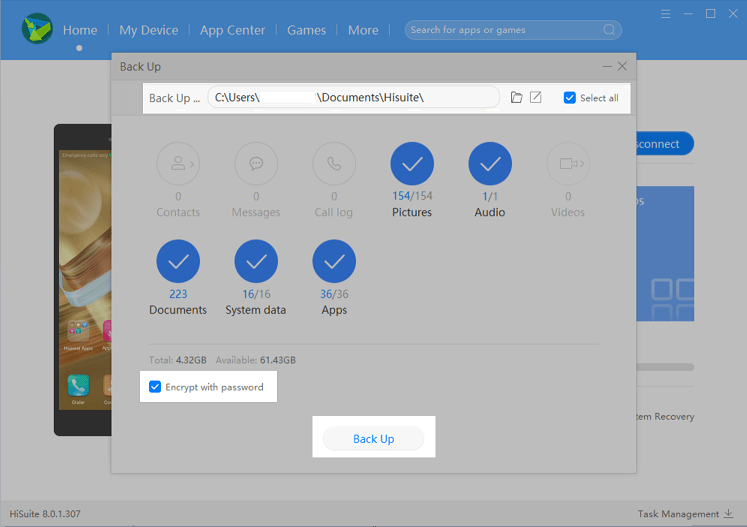
Task: Click the backup path input field
Action: coord(353,97)
